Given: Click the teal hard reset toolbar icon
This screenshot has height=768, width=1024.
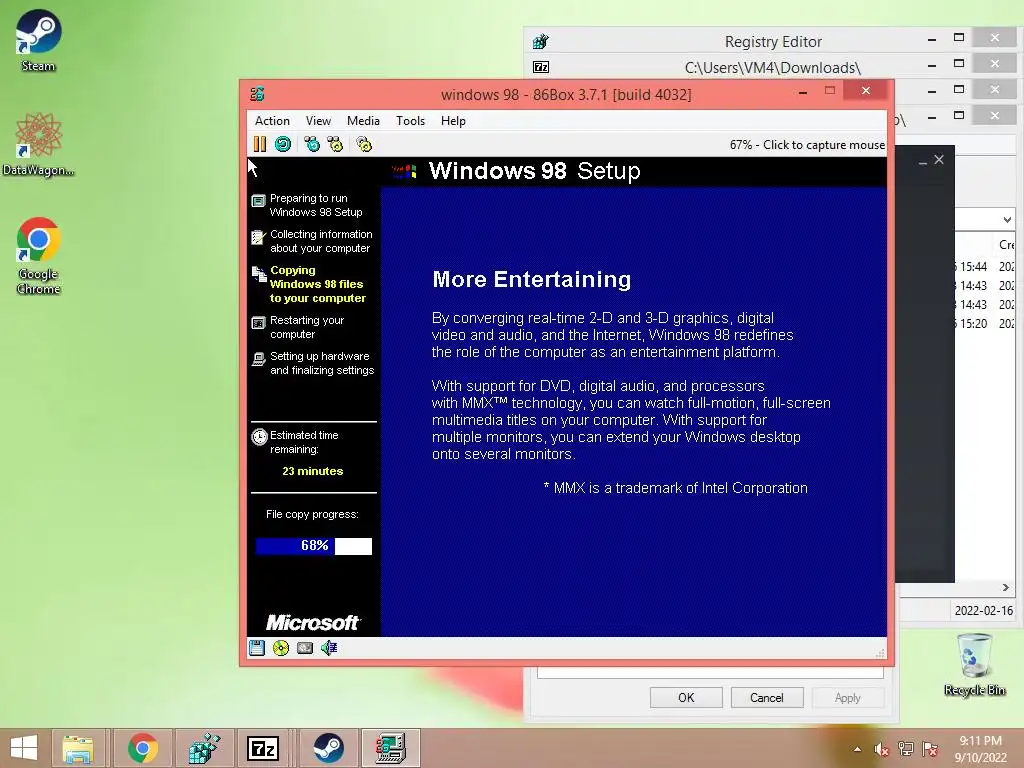Looking at the screenshot, I should click(283, 144).
